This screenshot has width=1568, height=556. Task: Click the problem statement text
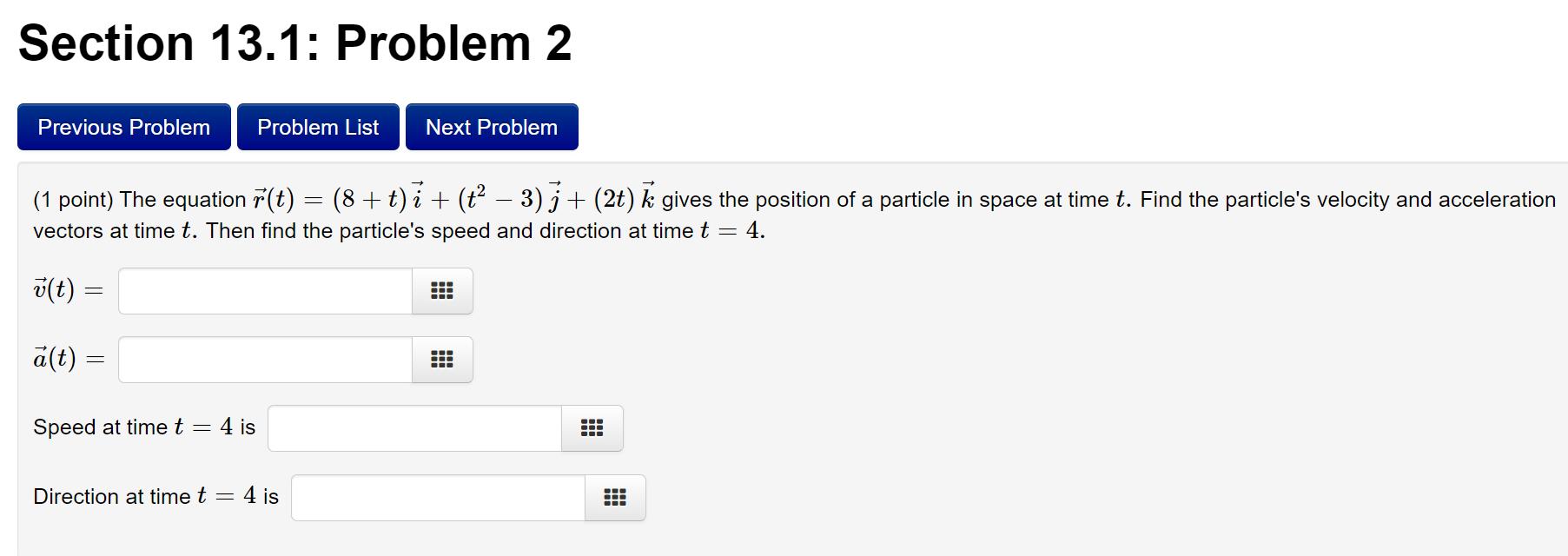pos(782,215)
